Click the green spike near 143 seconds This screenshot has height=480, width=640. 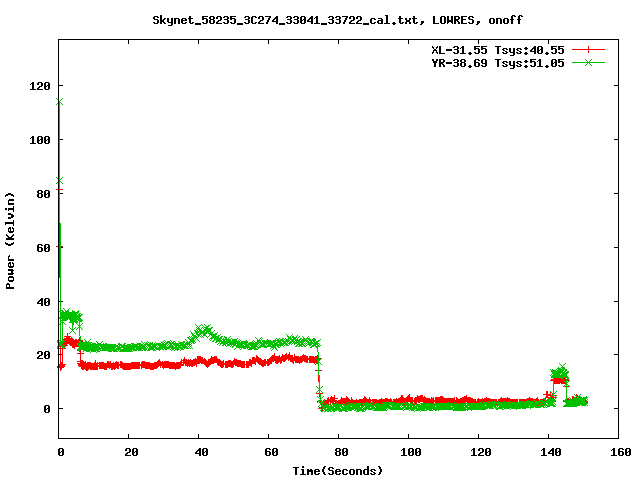point(560,372)
